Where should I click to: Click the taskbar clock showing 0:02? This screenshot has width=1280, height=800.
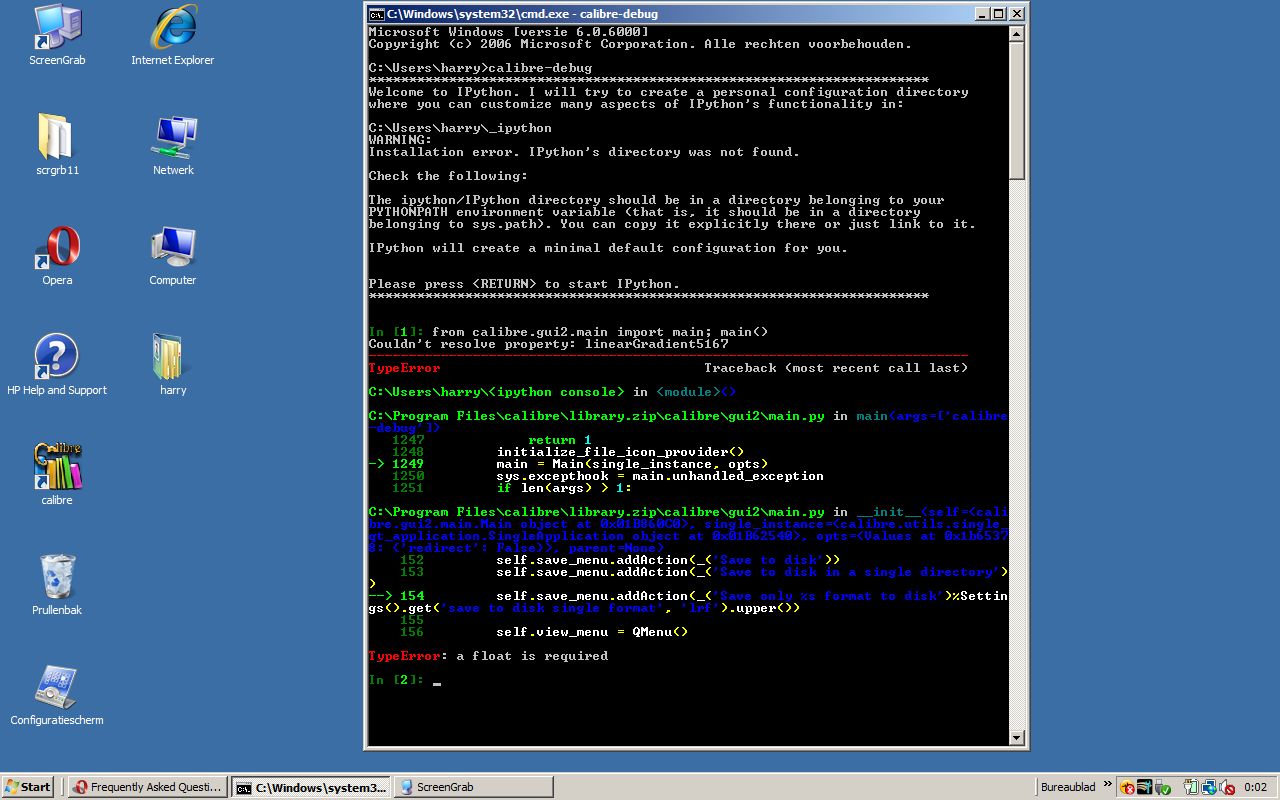pyautogui.click(x=1255, y=787)
